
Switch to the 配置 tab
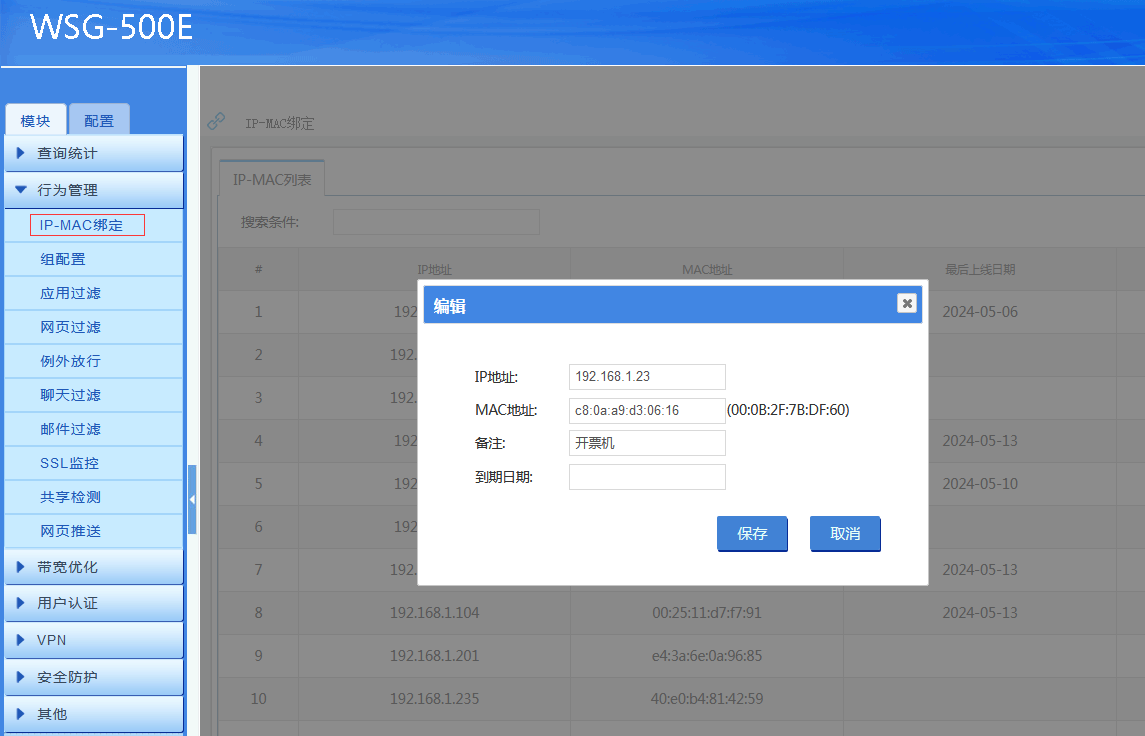pos(99,121)
